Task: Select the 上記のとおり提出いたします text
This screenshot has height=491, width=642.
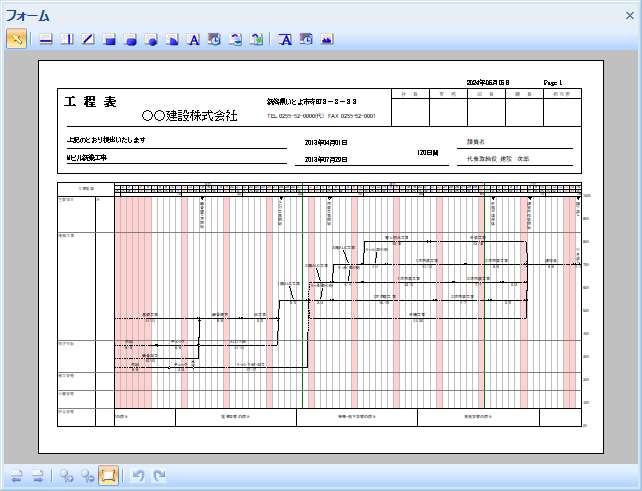Action: pyautogui.click(x=106, y=140)
